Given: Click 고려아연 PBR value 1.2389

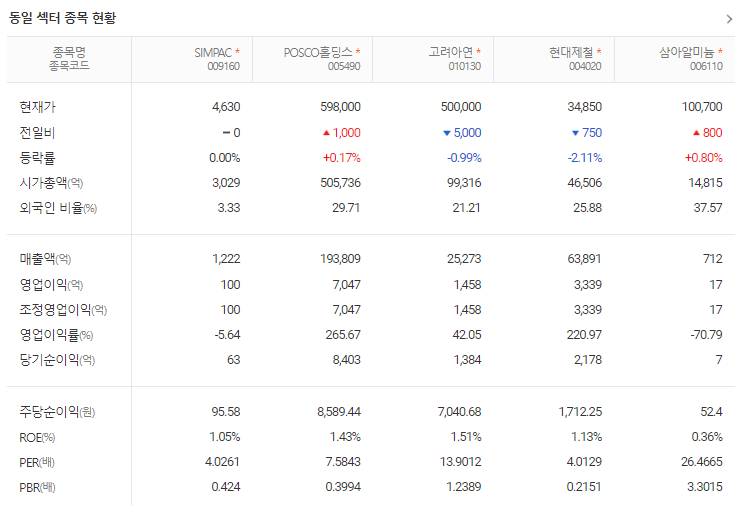Looking at the screenshot, I should tap(464, 487).
